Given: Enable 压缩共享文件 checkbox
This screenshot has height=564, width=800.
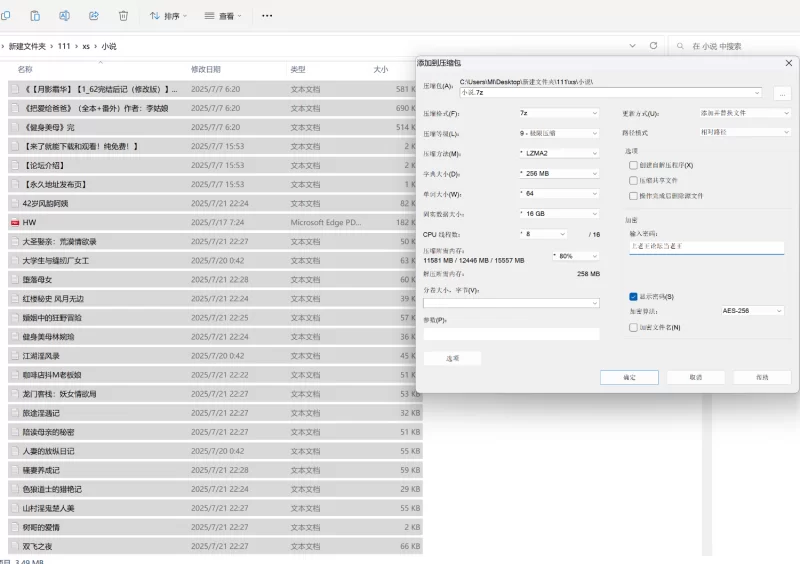Looking at the screenshot, I should click(633, 180).
